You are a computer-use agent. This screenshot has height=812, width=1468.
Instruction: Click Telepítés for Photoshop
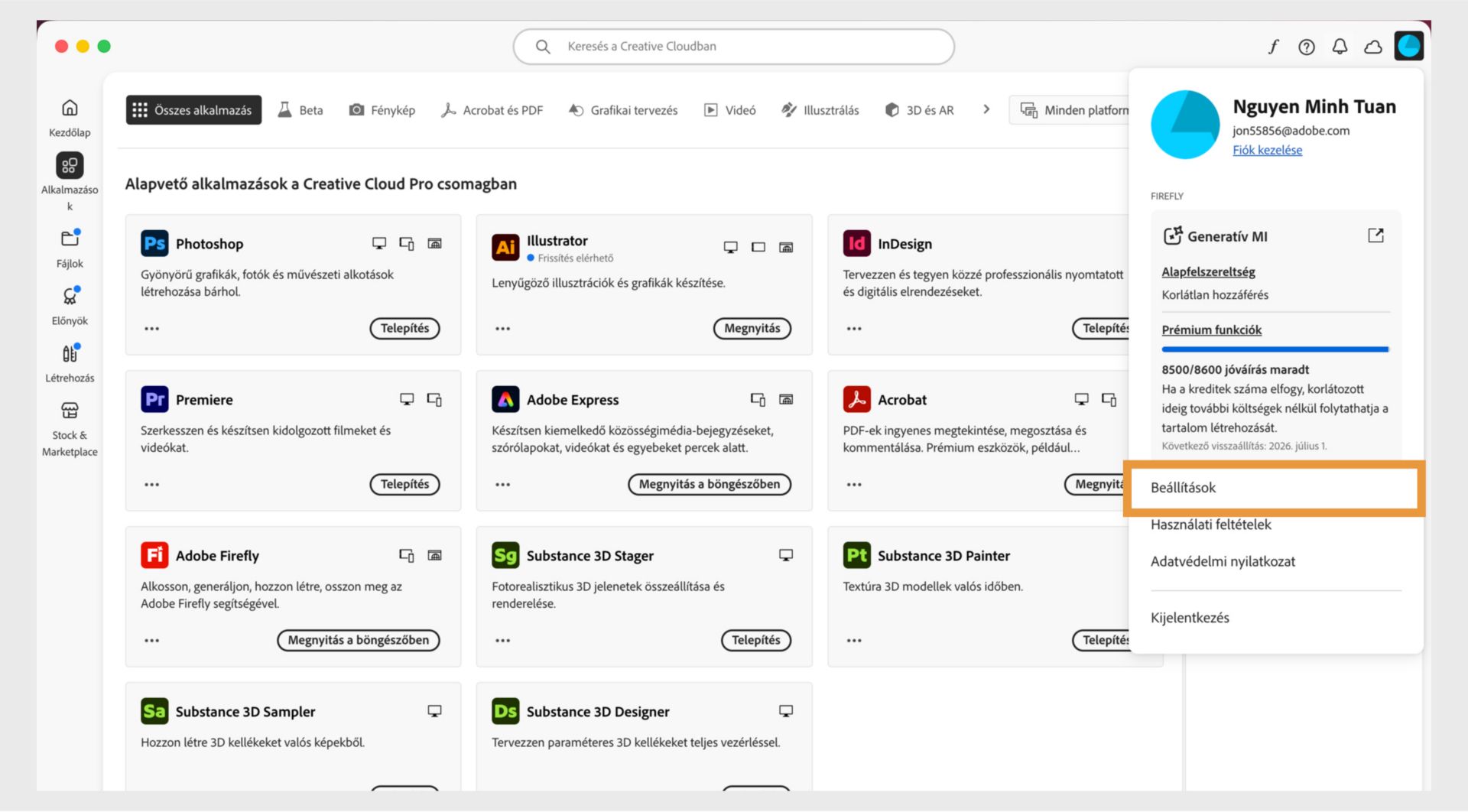click(x=404, y=328)
